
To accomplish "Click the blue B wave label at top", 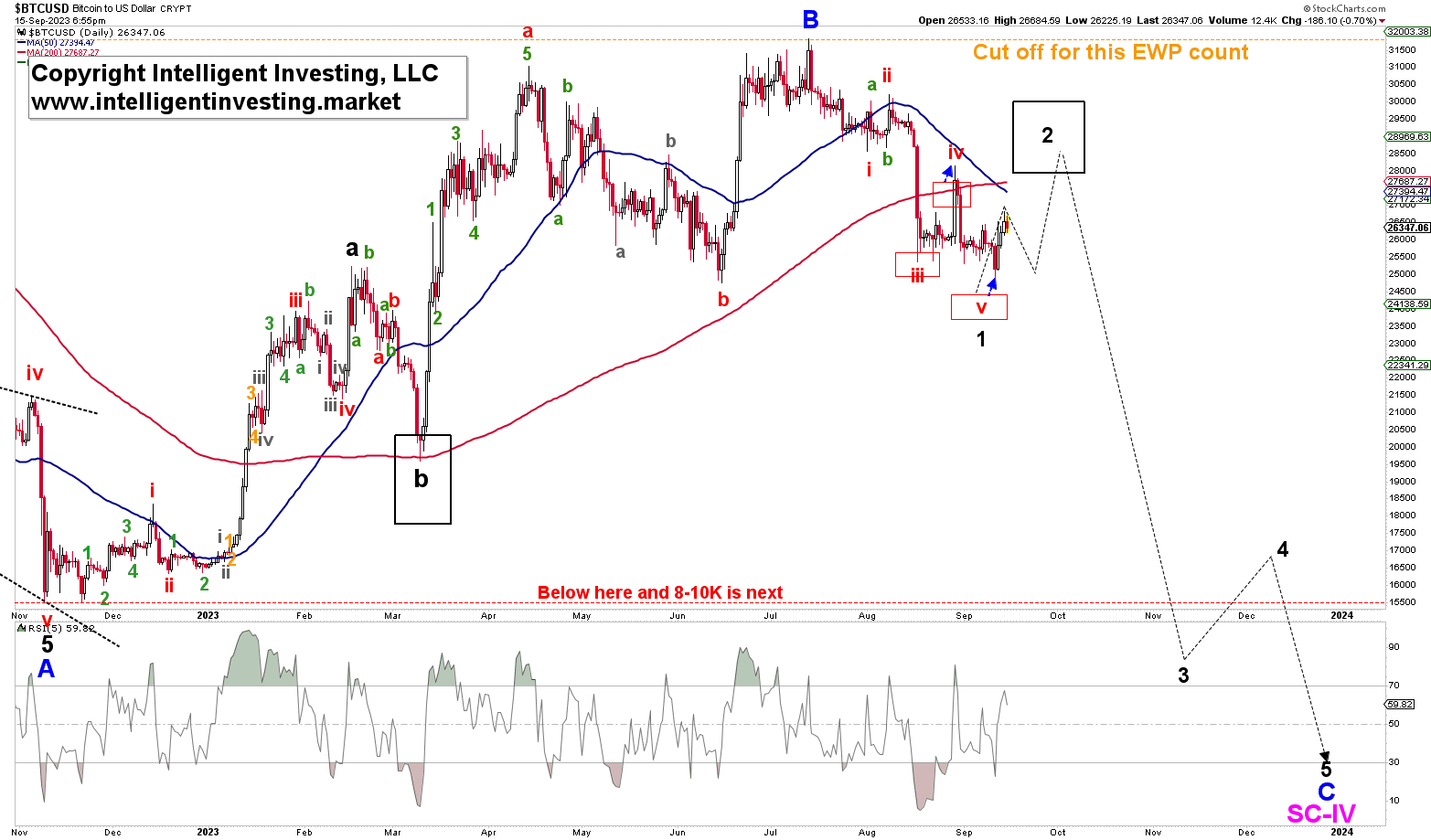I will point(810,19).
